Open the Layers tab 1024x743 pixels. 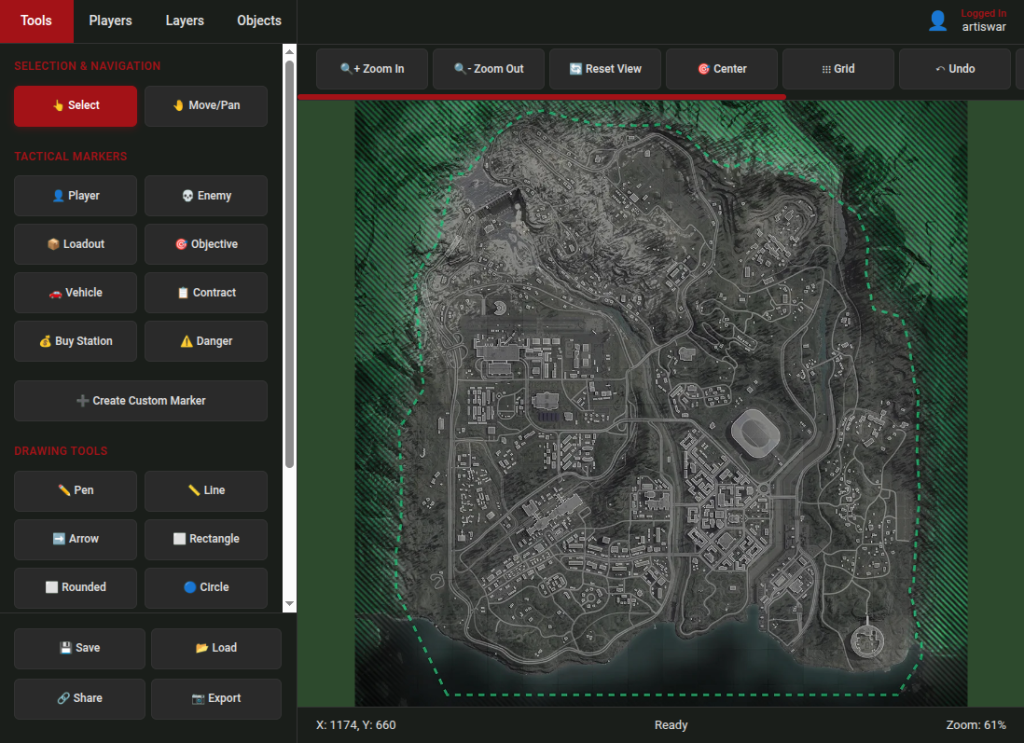coord(184,21)
